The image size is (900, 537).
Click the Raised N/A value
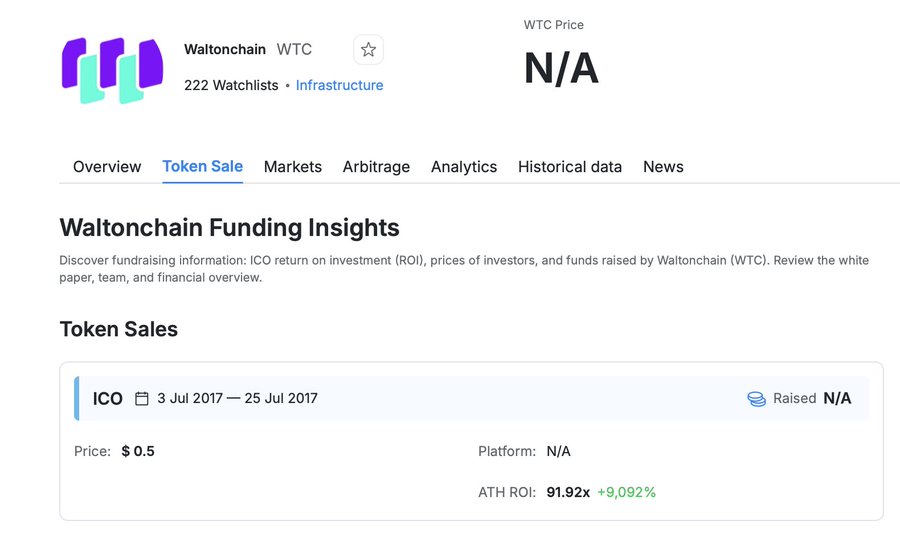837,398
